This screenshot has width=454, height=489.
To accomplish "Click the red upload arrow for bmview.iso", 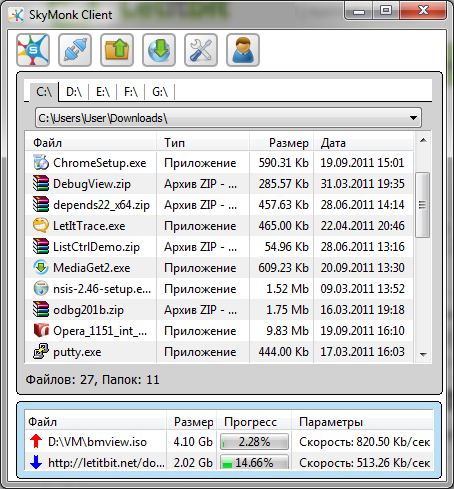I will pyautogui.click(x=36, y=442).
